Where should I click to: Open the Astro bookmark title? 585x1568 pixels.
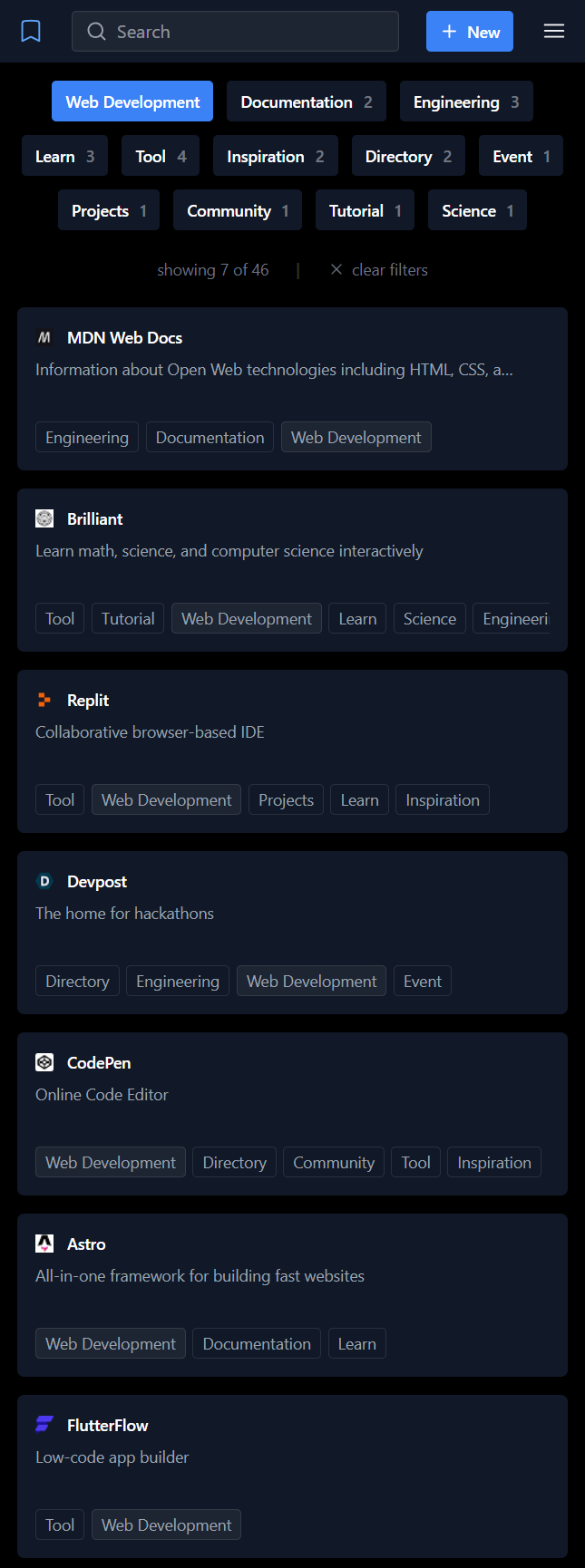pyautogui.click(x=86, y=1244)
